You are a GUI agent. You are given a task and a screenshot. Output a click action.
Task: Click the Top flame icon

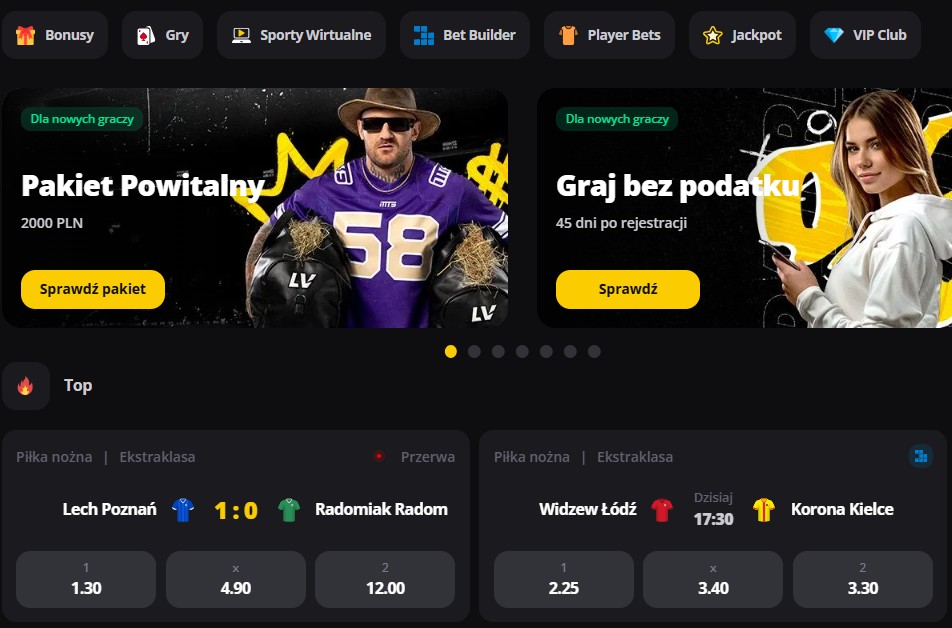(26, 386)
